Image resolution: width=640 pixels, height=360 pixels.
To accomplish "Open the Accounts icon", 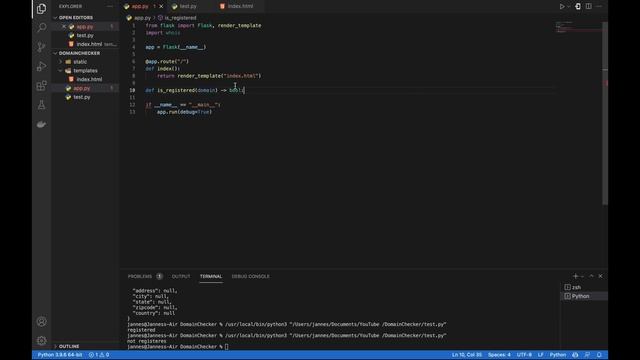I will pyautogui.click(x=41, y=322).
